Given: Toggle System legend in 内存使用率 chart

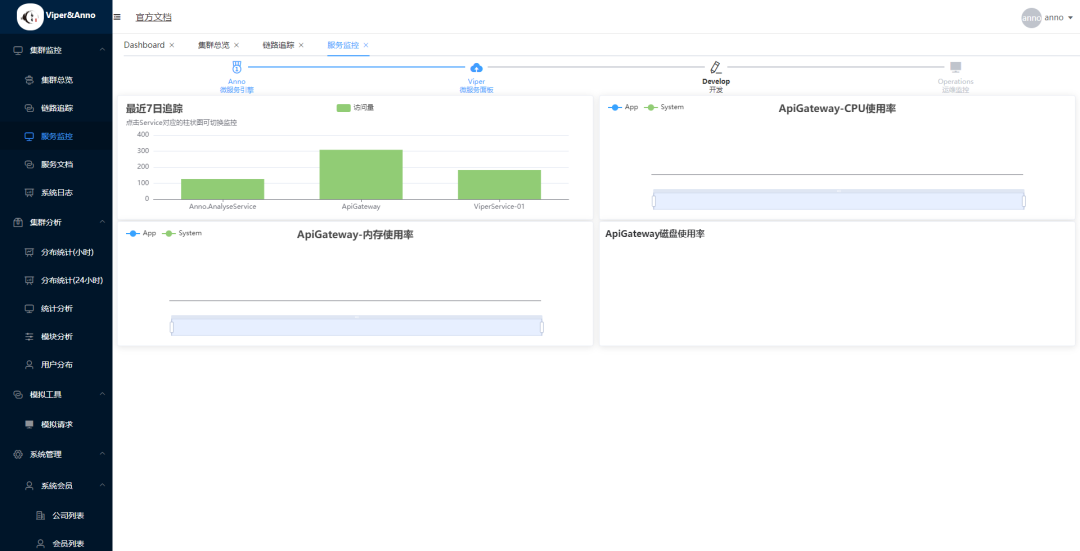Looking at the screenshot, I should click(x=182, y=233).
